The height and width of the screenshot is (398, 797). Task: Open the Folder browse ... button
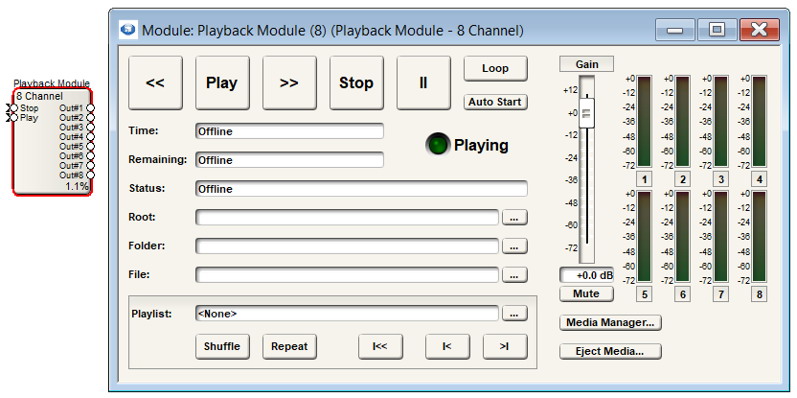tap(514, 247)
